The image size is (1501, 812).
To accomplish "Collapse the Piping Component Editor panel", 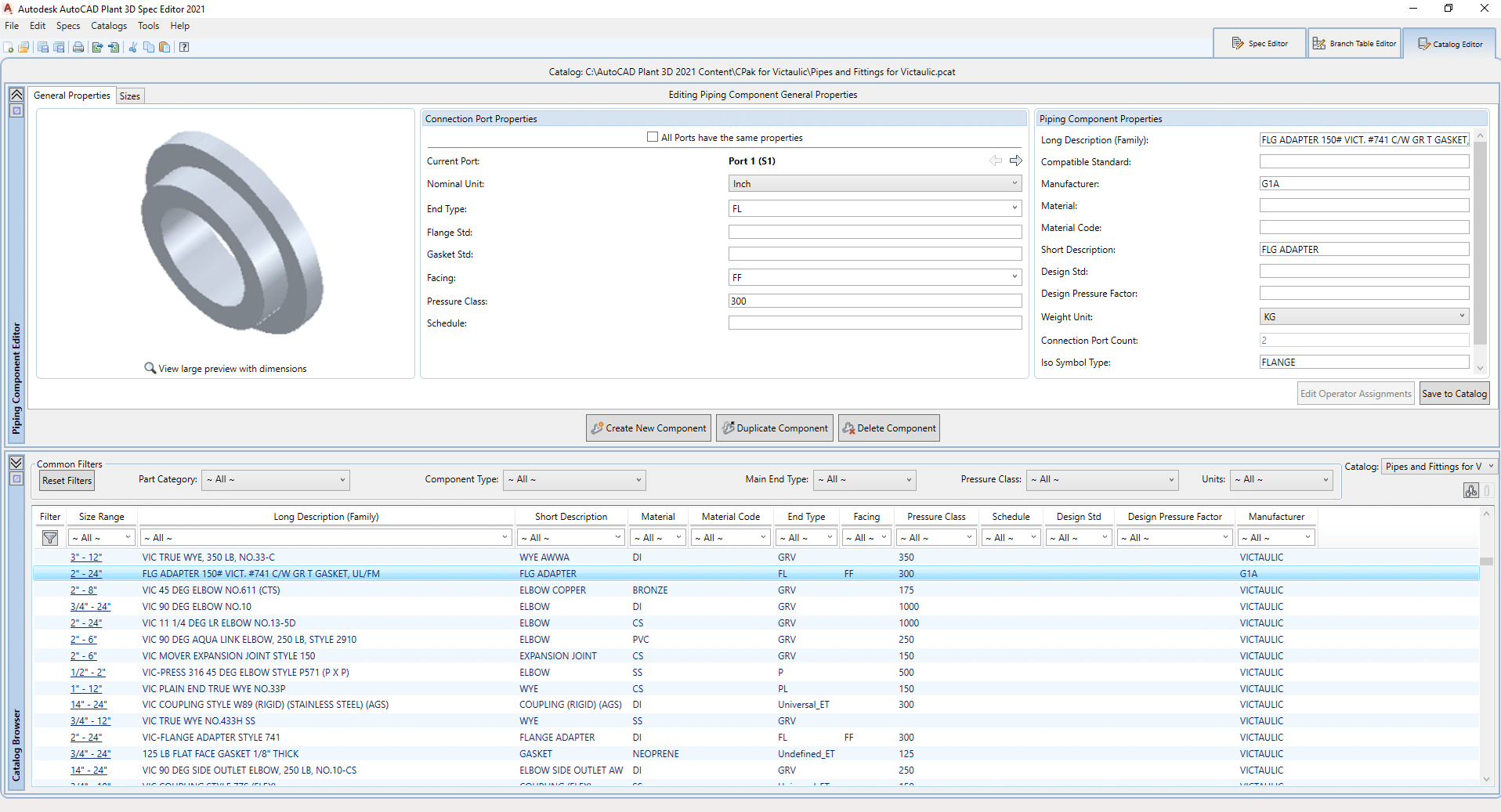I will [x=16, y=95].
